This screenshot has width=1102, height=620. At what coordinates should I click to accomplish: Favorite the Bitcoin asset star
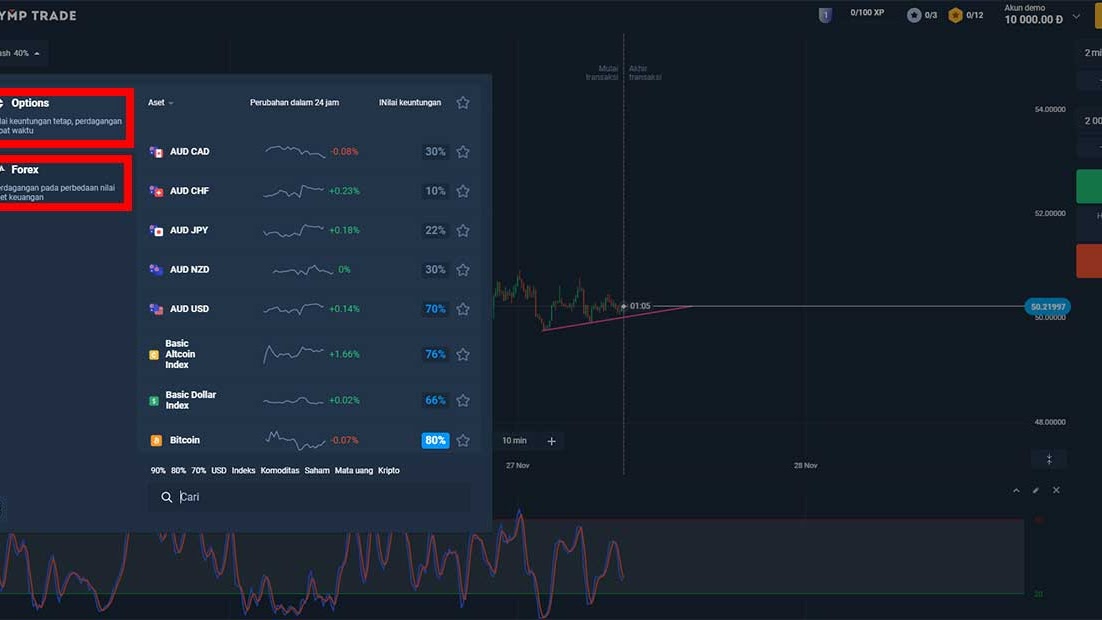(462, 440)
